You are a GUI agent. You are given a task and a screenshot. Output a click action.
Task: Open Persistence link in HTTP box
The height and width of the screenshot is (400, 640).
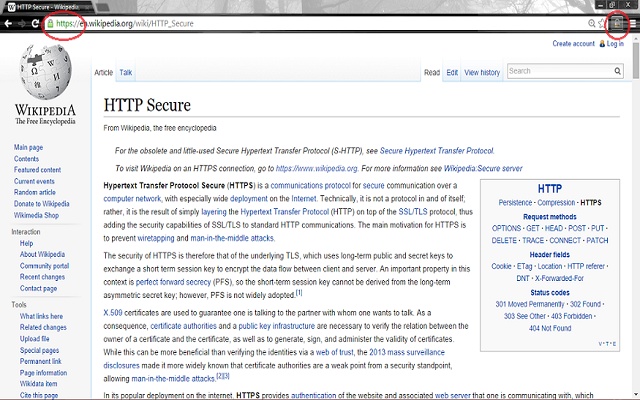[515, 202]
